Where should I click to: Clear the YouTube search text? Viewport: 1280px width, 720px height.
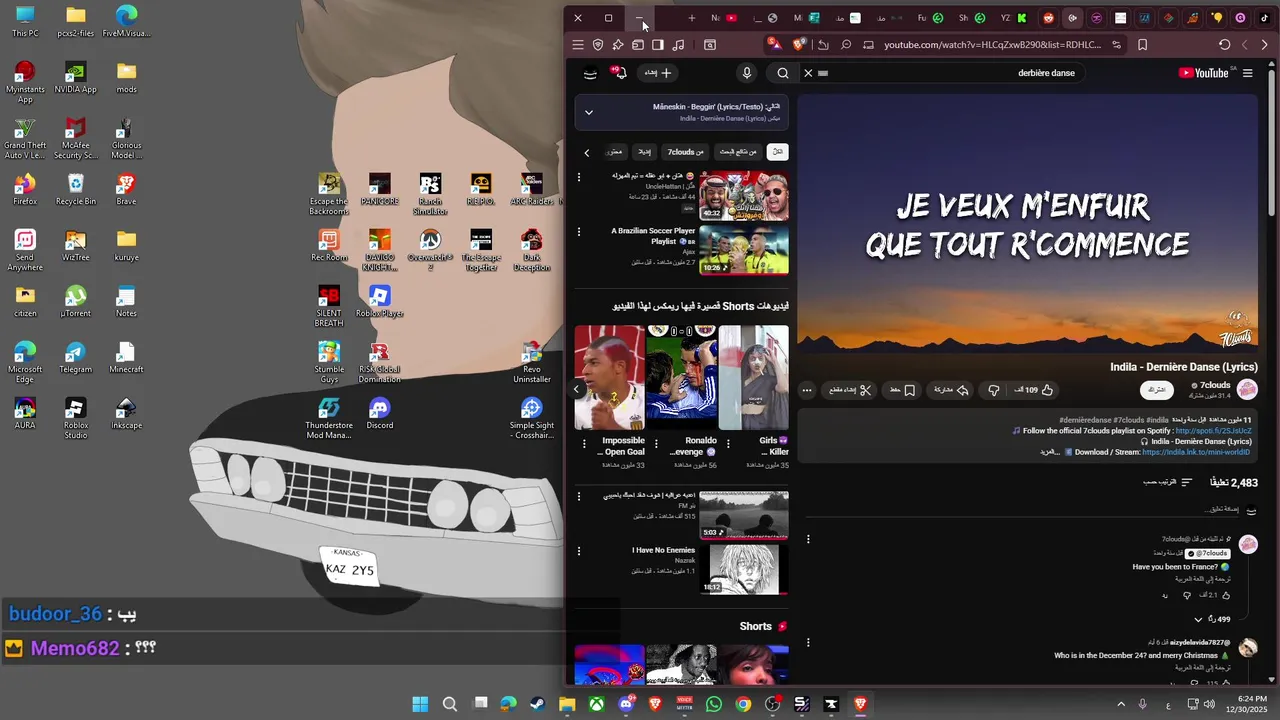click(808, 73)
